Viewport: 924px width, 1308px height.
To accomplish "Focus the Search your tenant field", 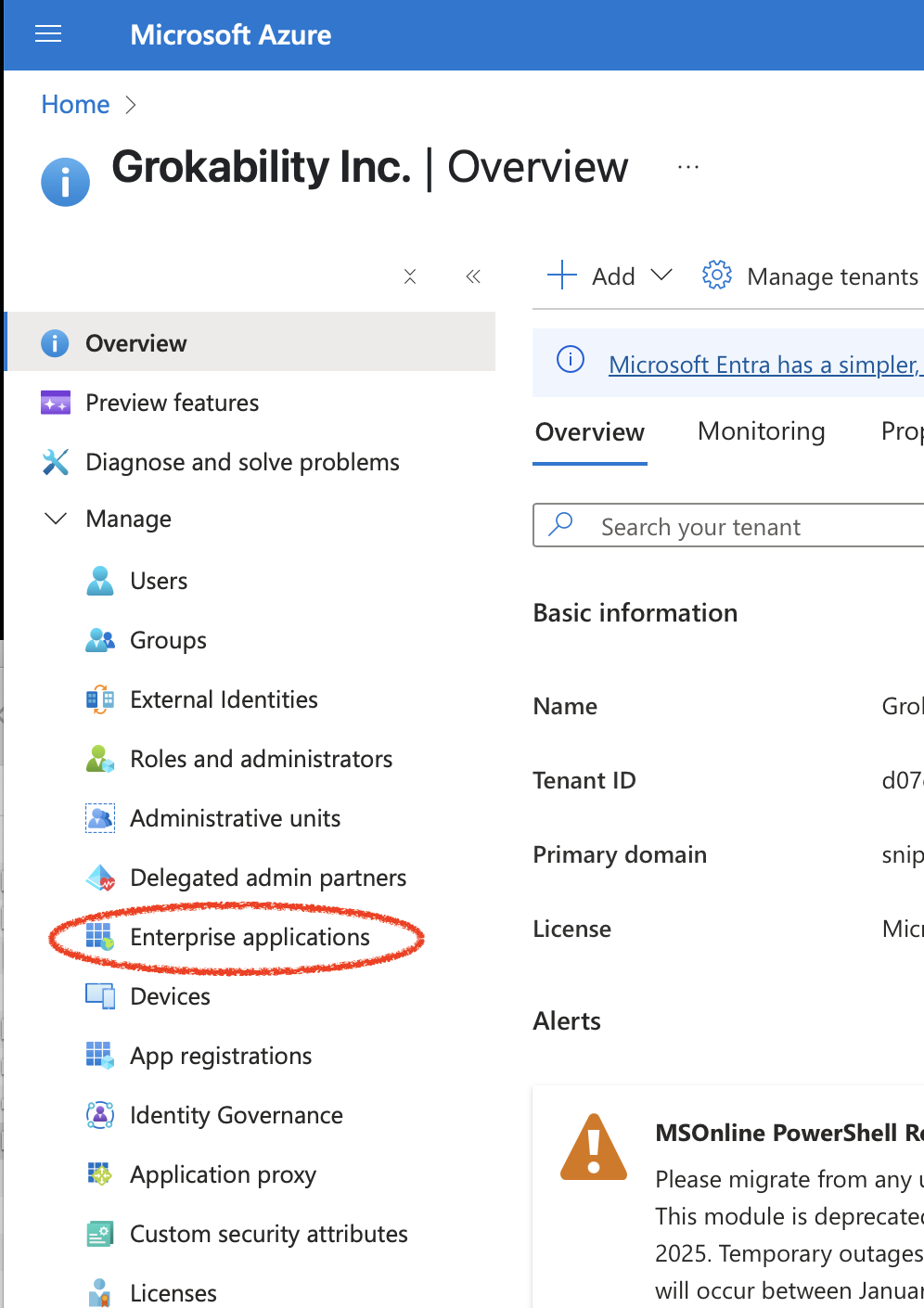I will [729, 526].
